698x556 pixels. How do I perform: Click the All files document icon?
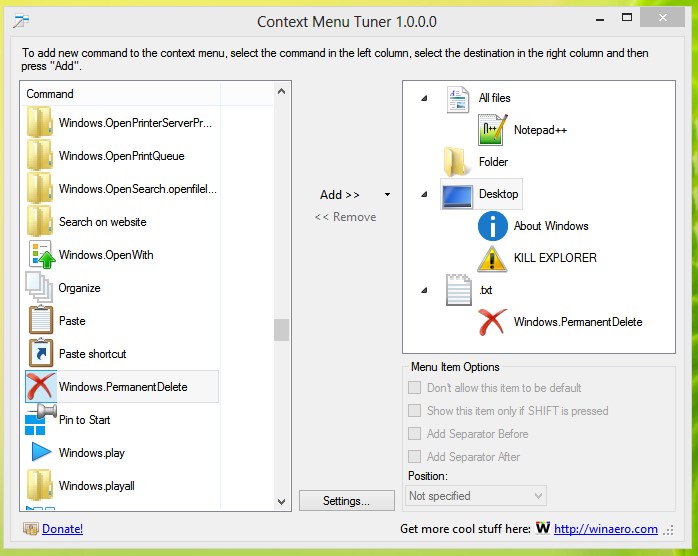[458, 99]
